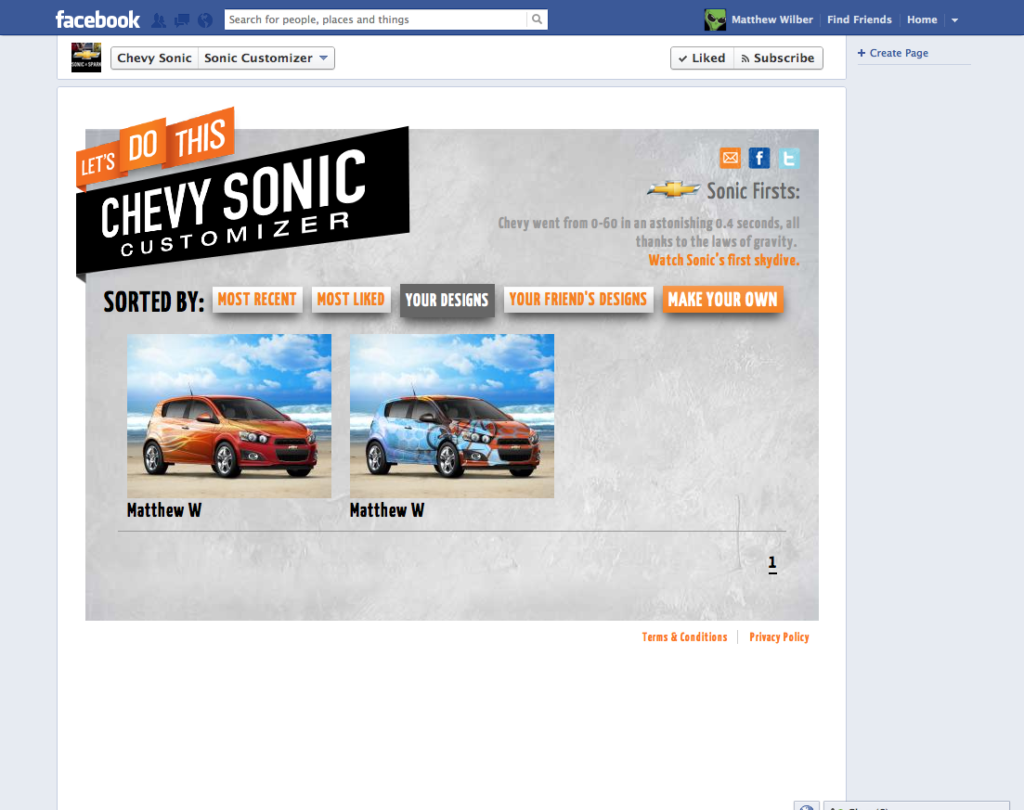Focus the Facebook search input field

click(x=376, y=19)
